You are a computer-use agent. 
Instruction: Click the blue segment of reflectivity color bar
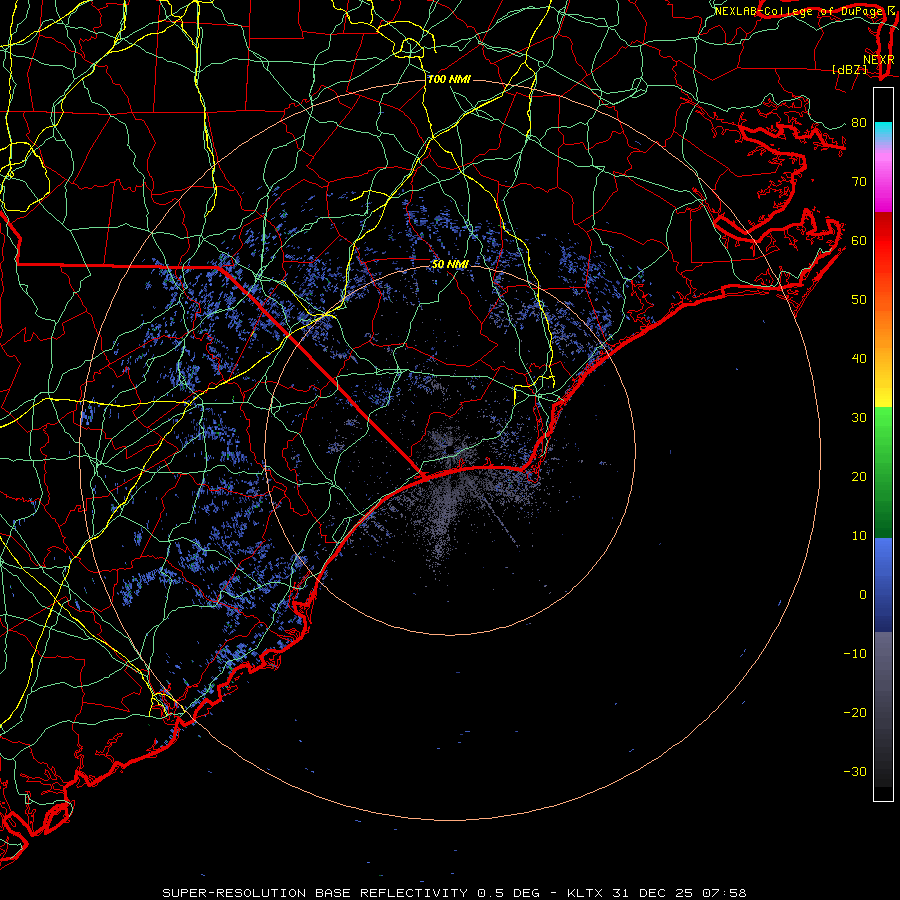pos(883,585)
